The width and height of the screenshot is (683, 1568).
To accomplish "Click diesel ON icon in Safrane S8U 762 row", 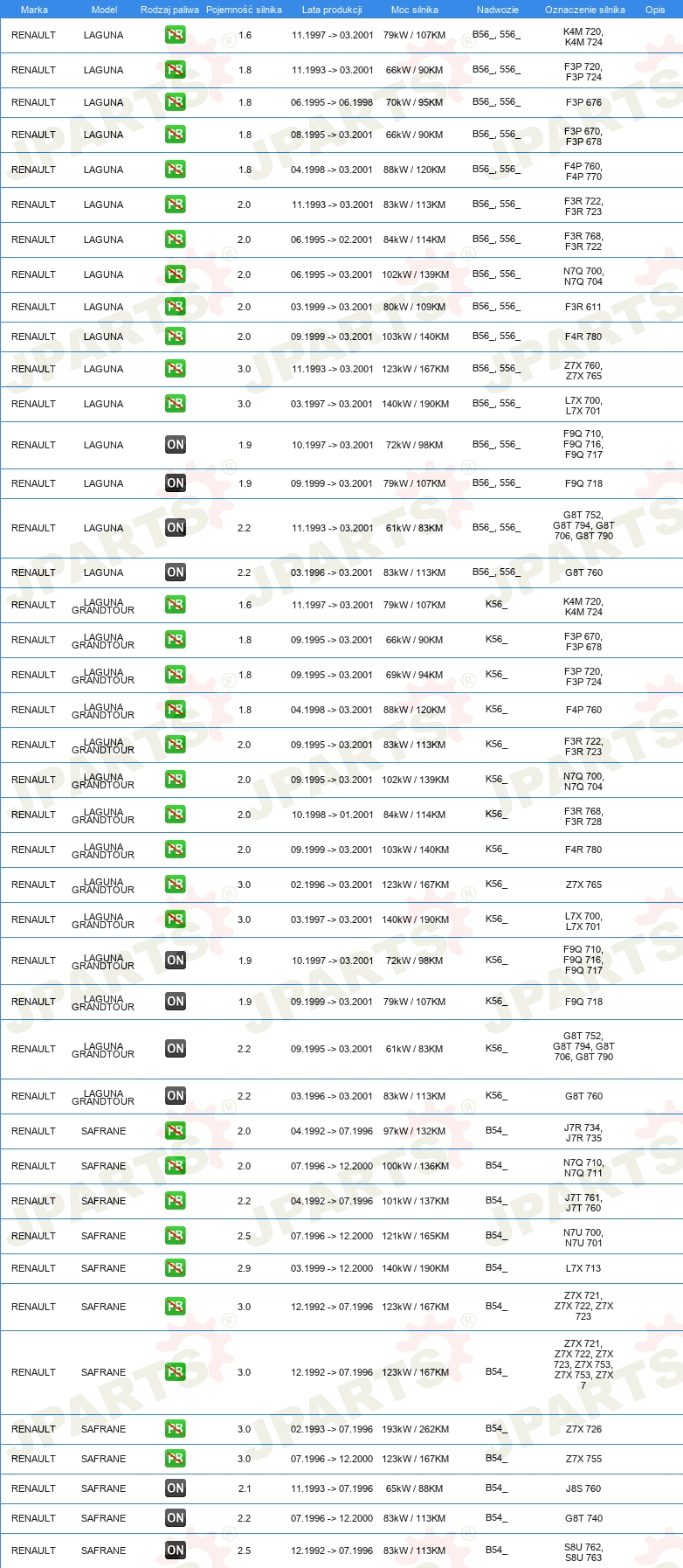I will 176,1551.
